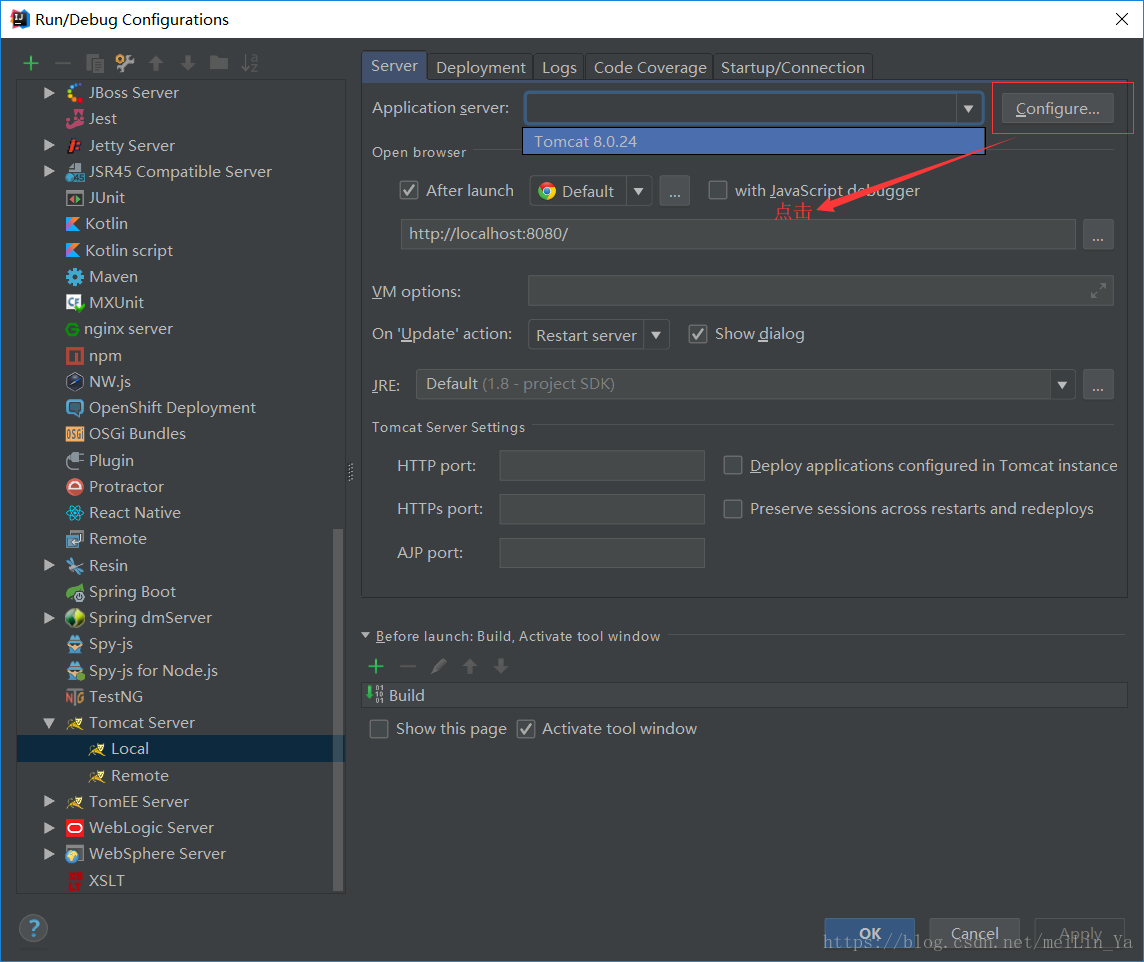Click the Protractor icon

coord(74,486)
